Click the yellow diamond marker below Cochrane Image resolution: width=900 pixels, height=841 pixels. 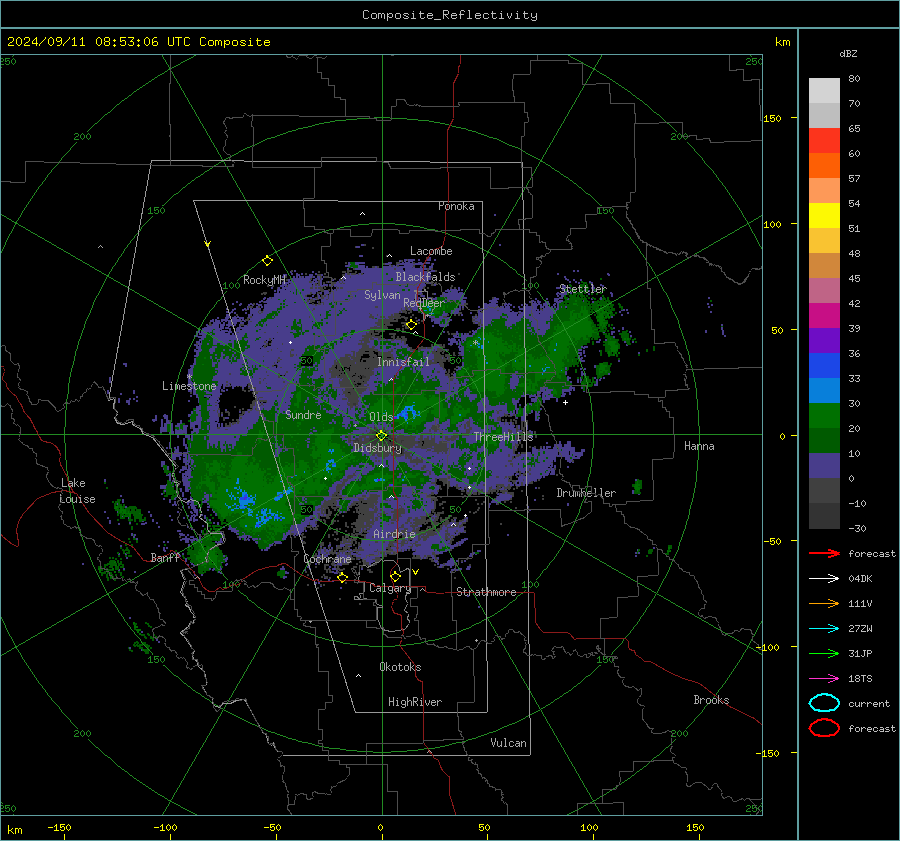click(x=342, y=577)
